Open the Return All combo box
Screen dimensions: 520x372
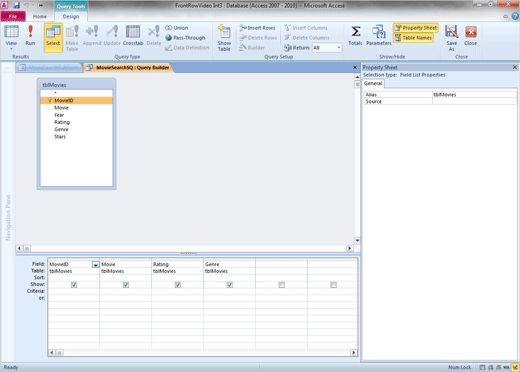click(x=327, y=48)
